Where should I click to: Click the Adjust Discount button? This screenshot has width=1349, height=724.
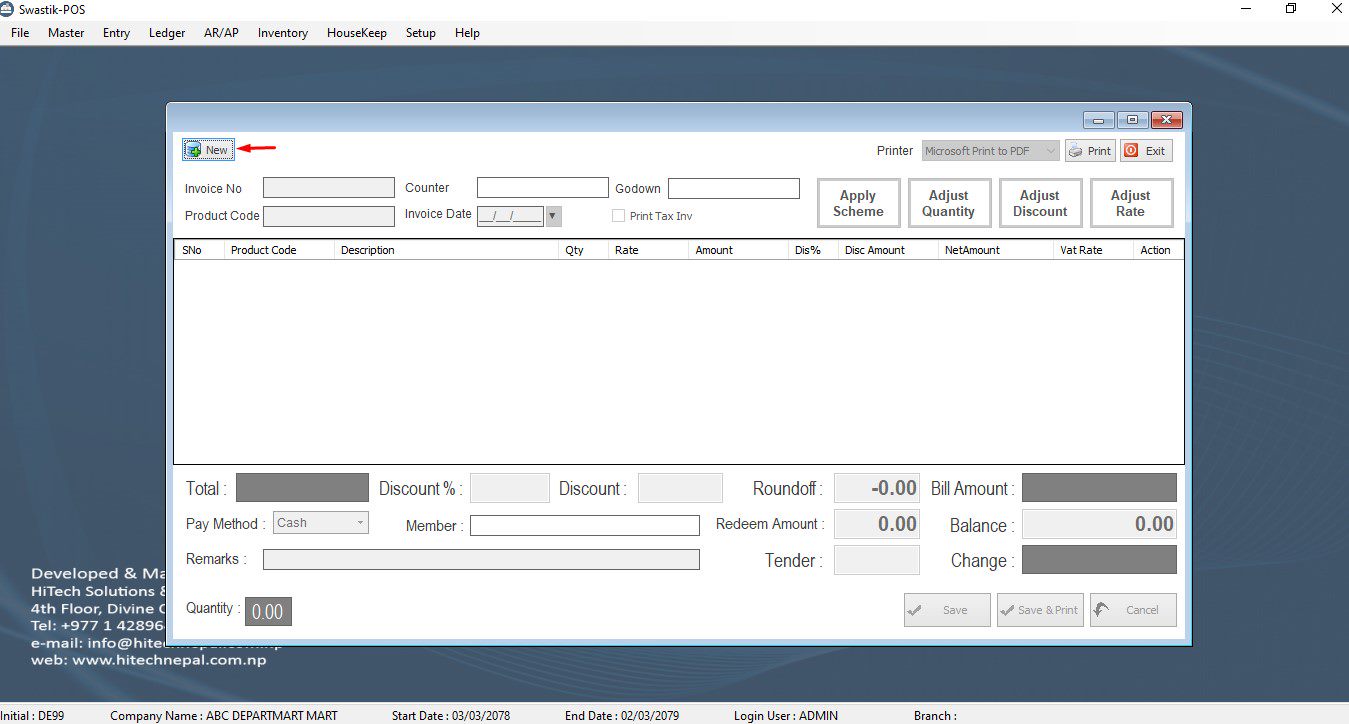(x=1039, y=204)
